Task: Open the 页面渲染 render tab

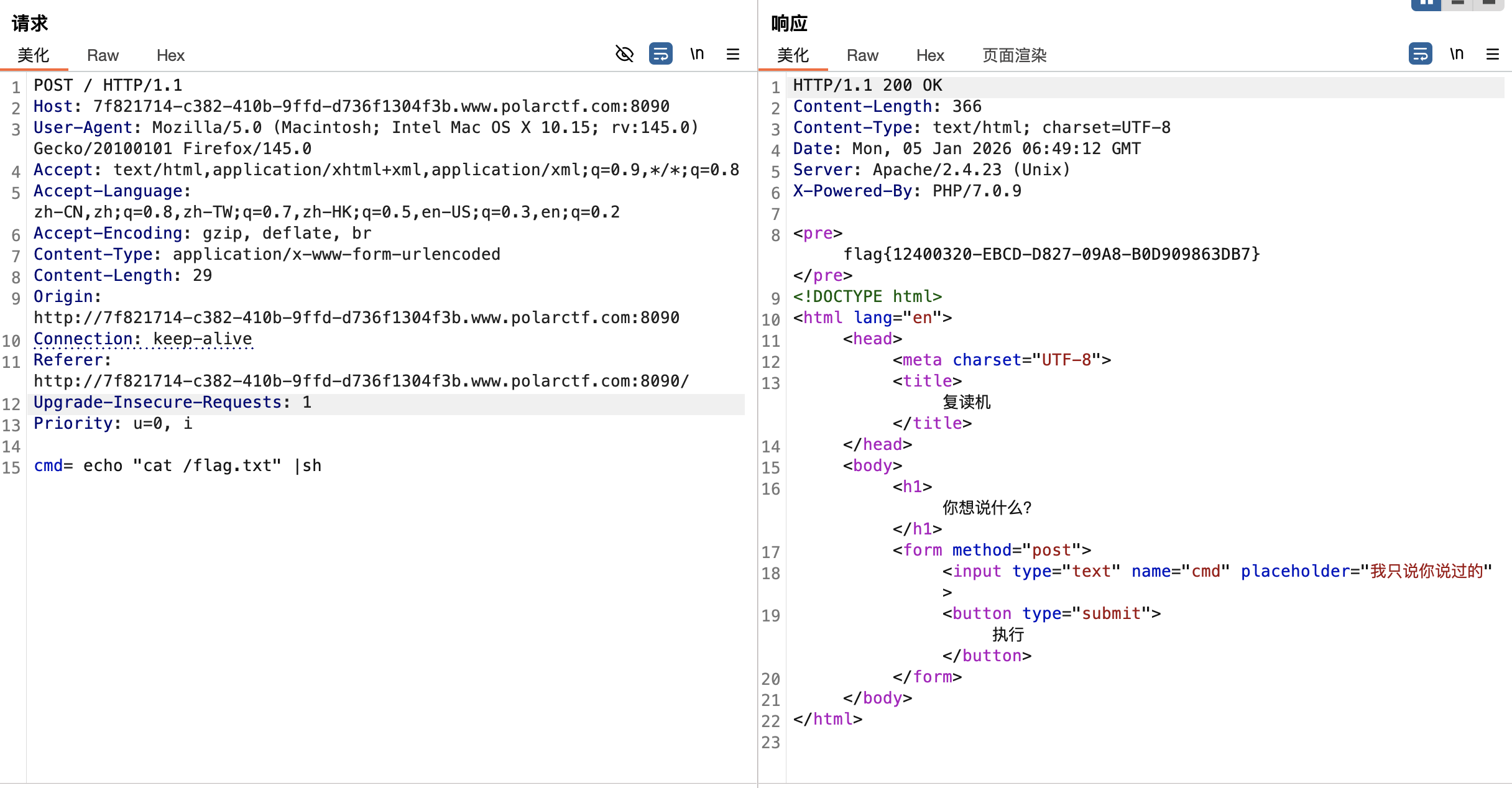Action: coord(1014,55)
